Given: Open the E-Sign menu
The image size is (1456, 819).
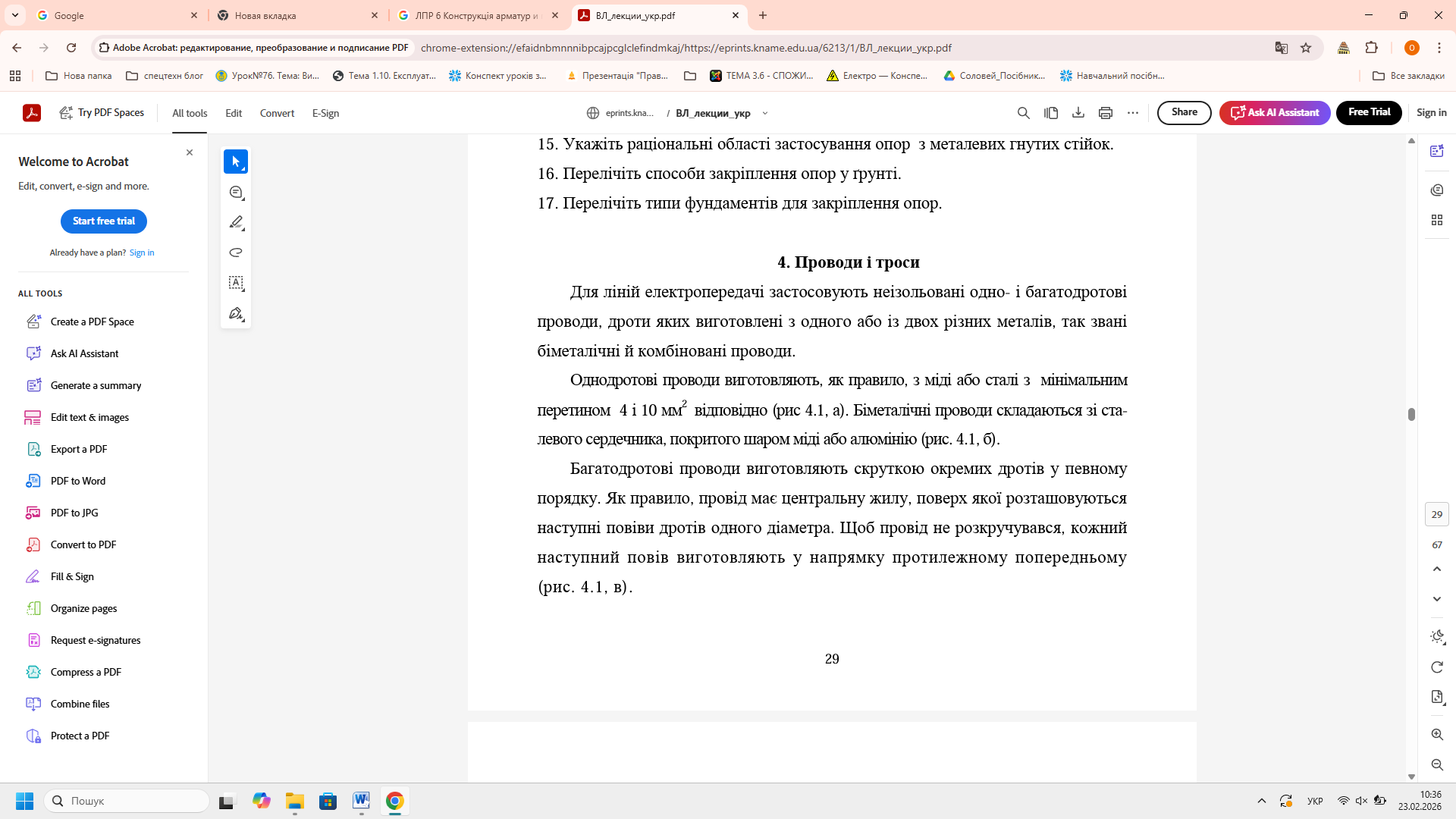Looking at the screenshot, I should 325,113.
